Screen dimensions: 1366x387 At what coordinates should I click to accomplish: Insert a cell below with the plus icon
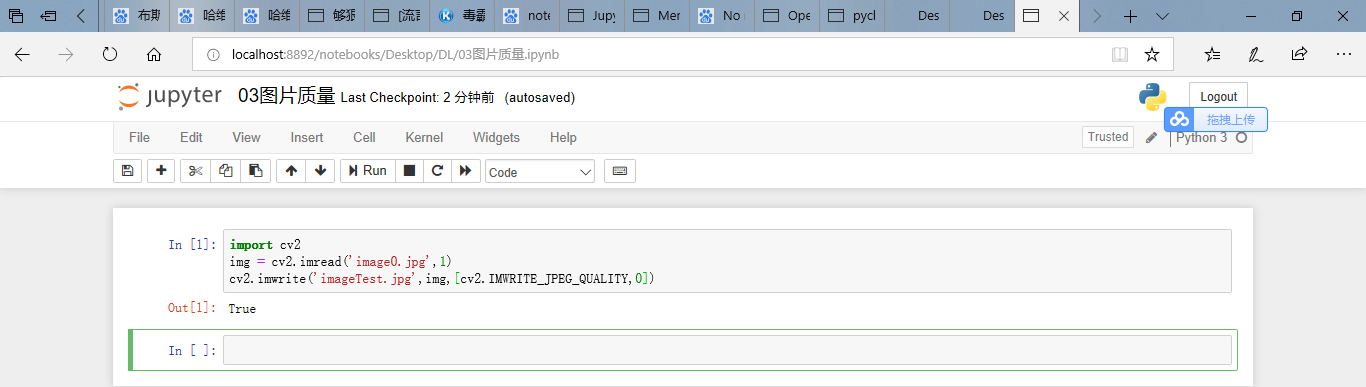pos(161,171)
